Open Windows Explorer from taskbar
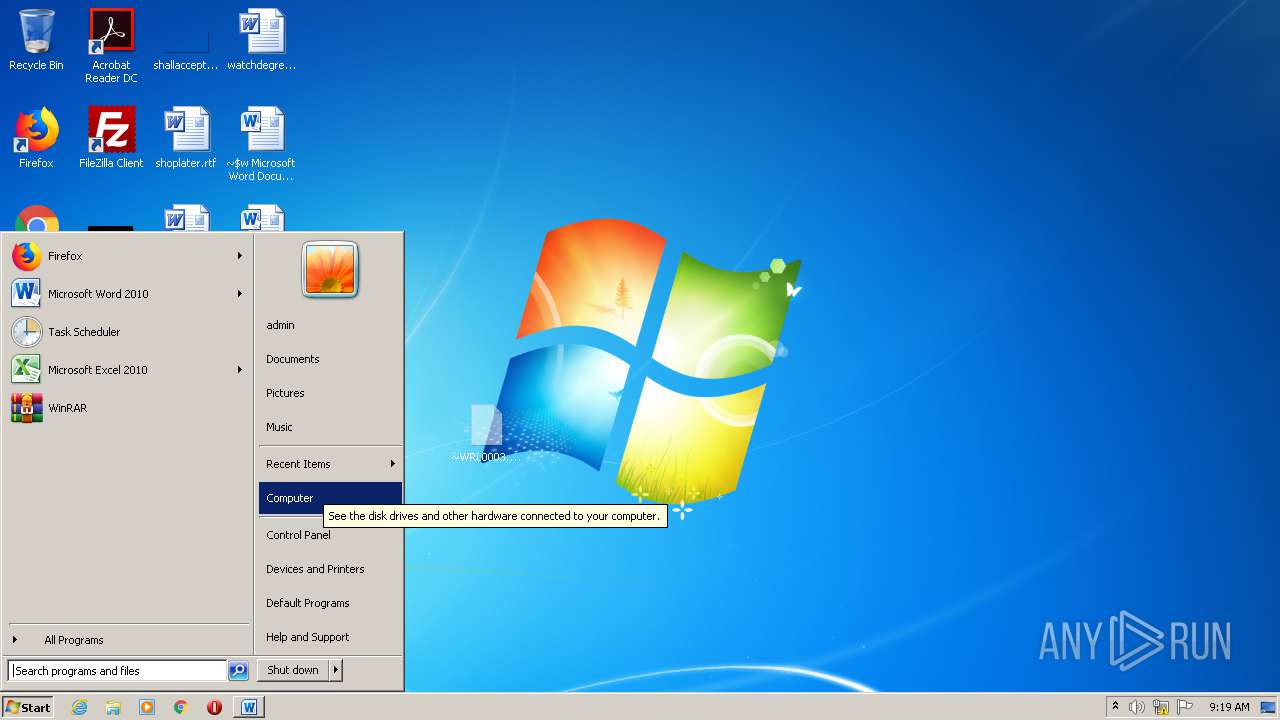This screenshot has height=720, width=1280. (113, 707)
